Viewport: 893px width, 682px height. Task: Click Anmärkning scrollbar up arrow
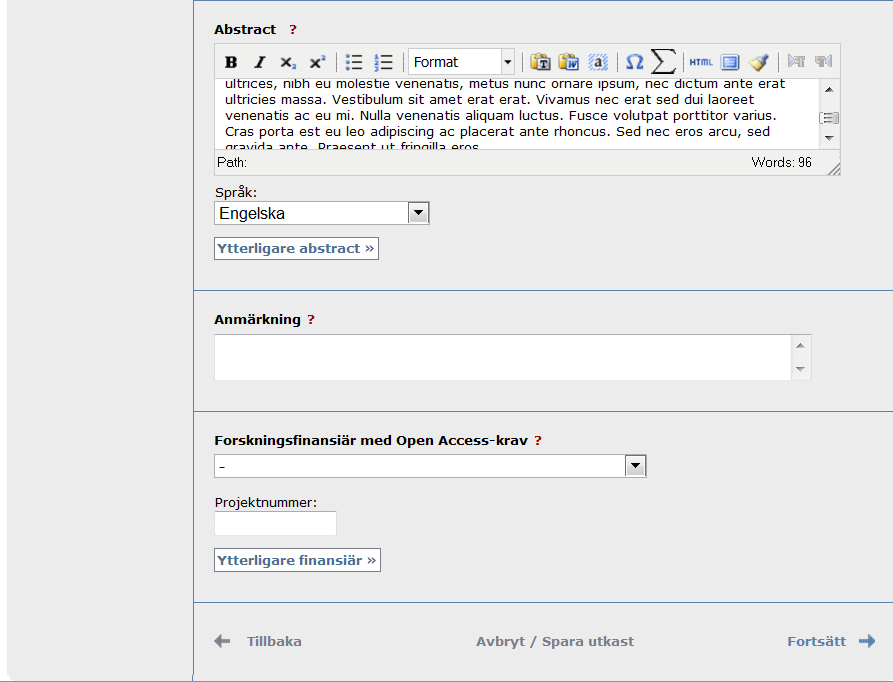800,346
